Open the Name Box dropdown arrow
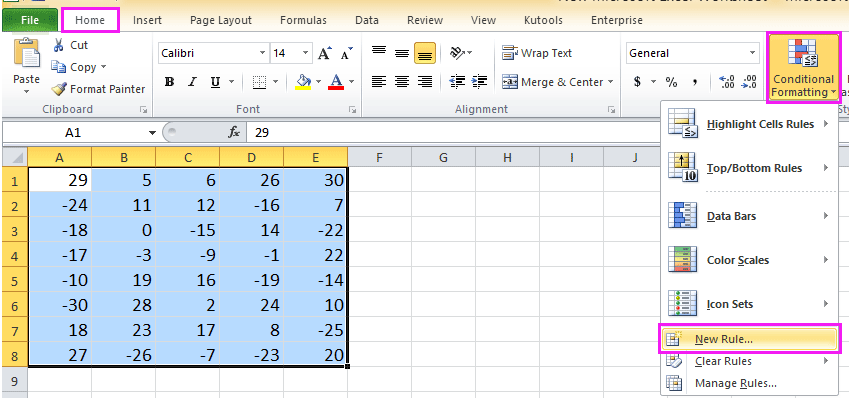Image resolution: width=849 pixels, height=398 pixels. point(152,133)
